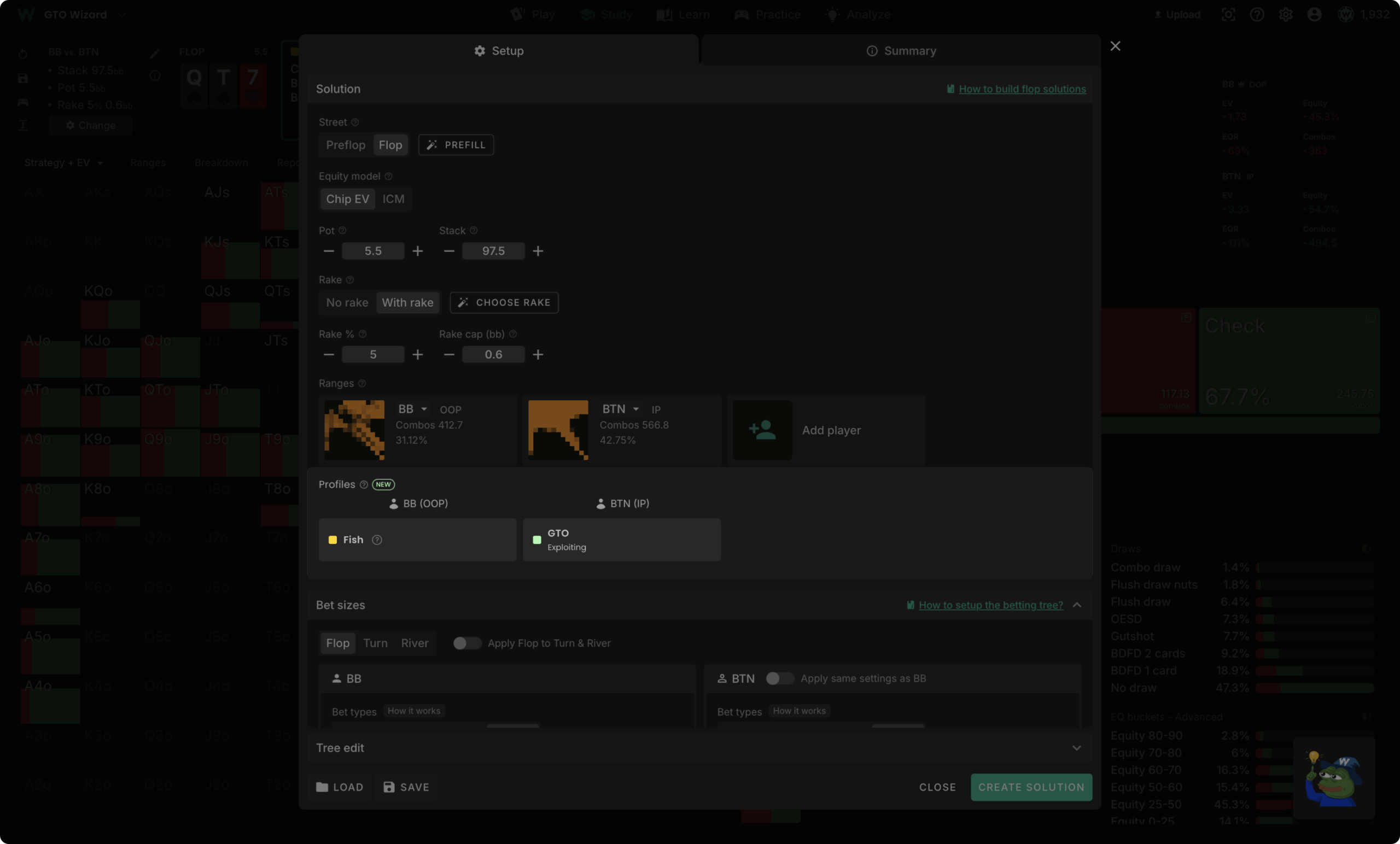The width and height of the screenshot is (1400, 844).
Task: Click the Street help question icon
Action: pos(355,122)
